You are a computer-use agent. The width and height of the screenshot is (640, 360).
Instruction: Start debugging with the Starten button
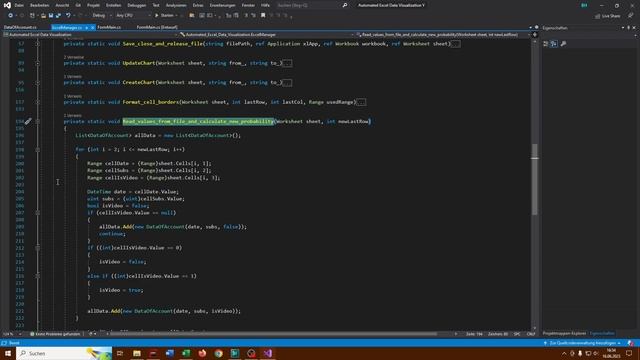(x=164, y=16)
